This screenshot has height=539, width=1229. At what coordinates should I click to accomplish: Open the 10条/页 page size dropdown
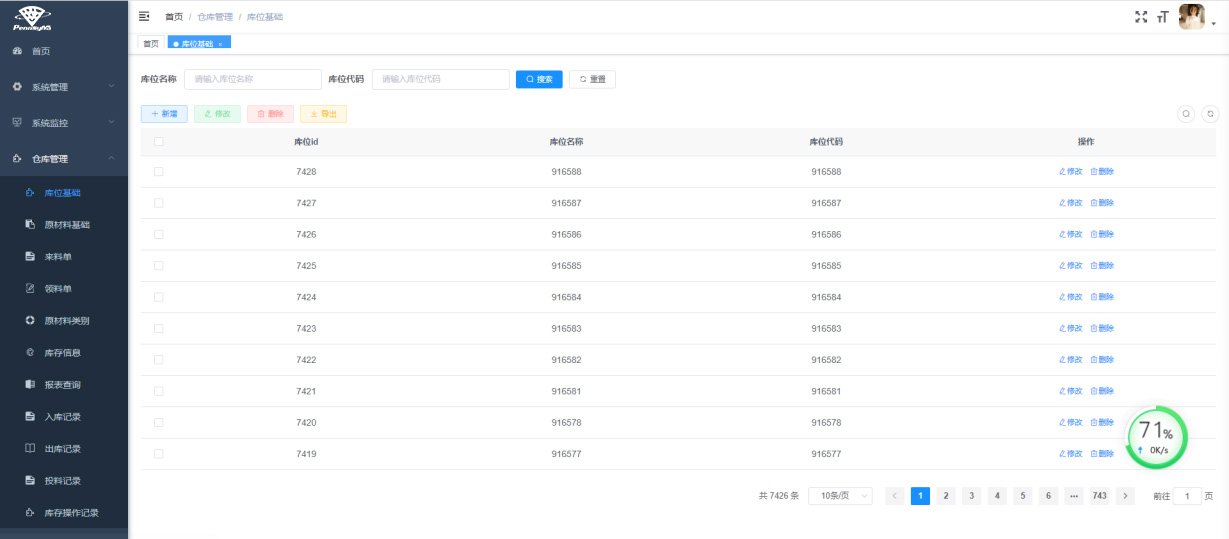[840, 496]
